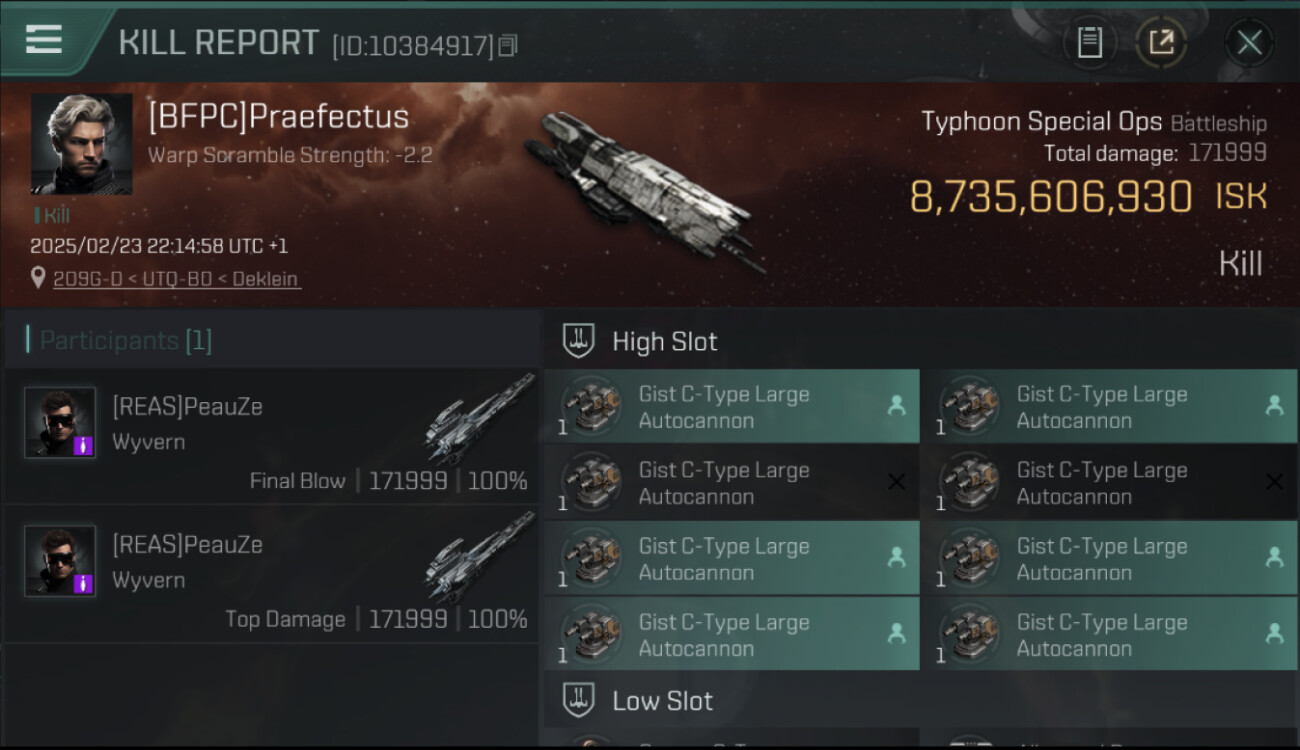Open the hamburger menu
The width and height of the screenshot is (1300, 750).
point(44,40)
